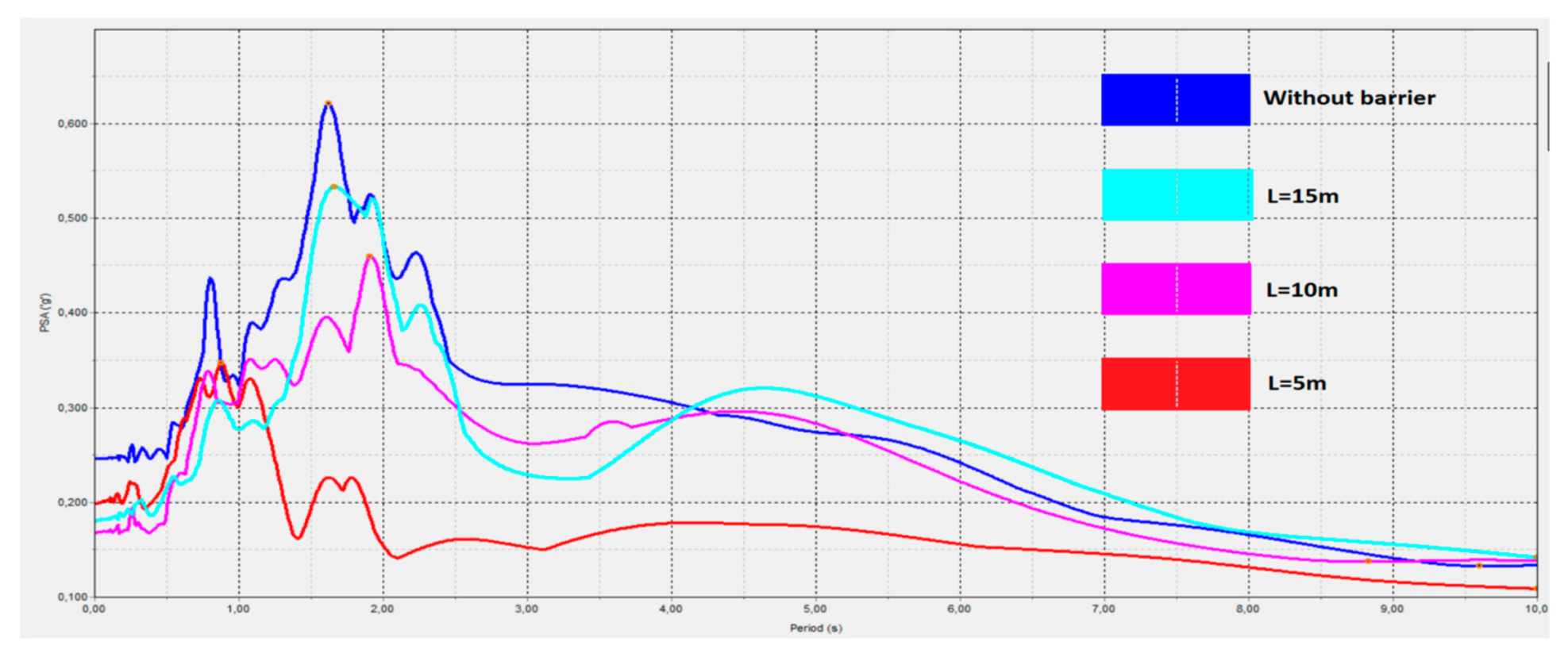Select the peak marker on the cyan curve

333,187
